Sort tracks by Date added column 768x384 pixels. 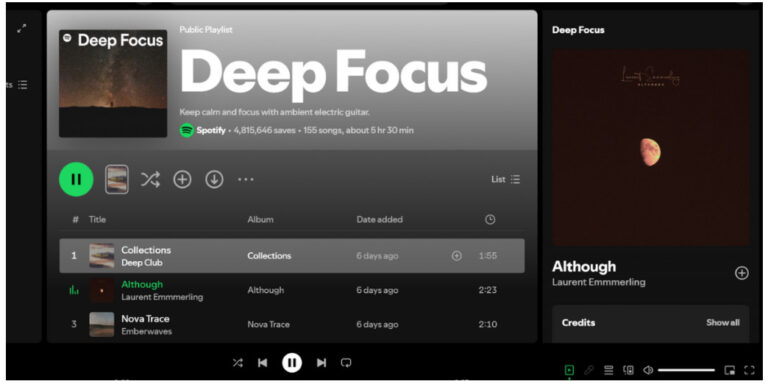tap(380, 219)
